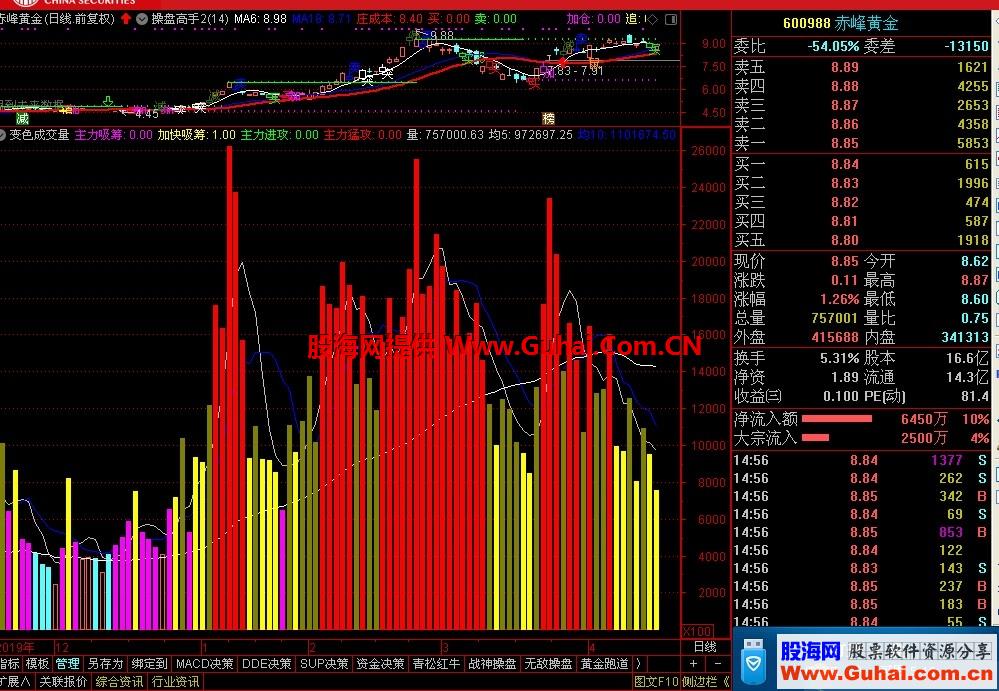The image size is (999, 691).
Task: Click the diamond icon in chart header
Action: pyautogui.click(x=652, y=19)
